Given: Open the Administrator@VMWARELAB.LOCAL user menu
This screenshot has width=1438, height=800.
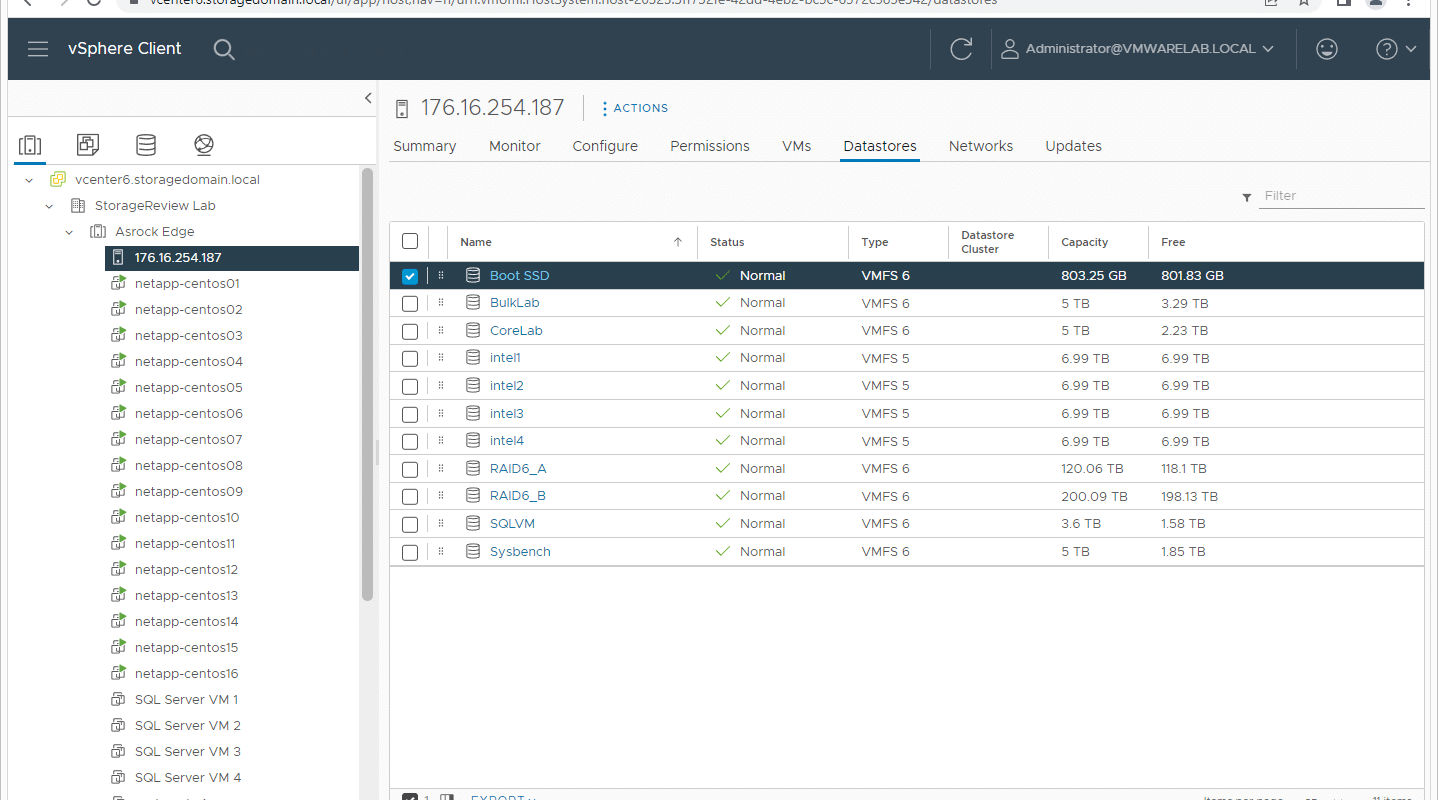Looking at the screenshot, I should pyautogui.click(x=1138, y=49).
